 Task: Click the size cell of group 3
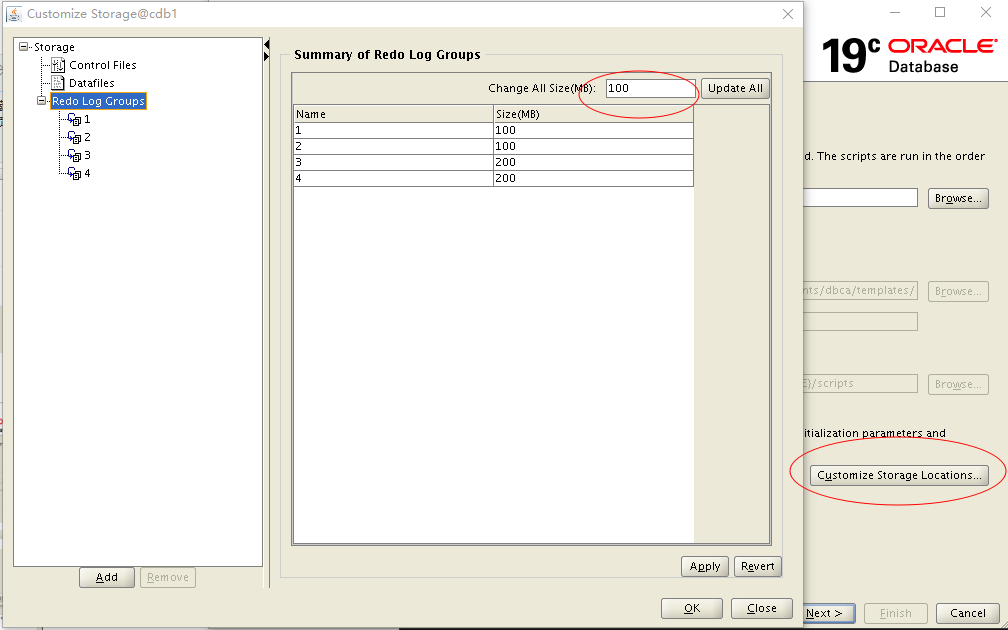pos(593,162)
